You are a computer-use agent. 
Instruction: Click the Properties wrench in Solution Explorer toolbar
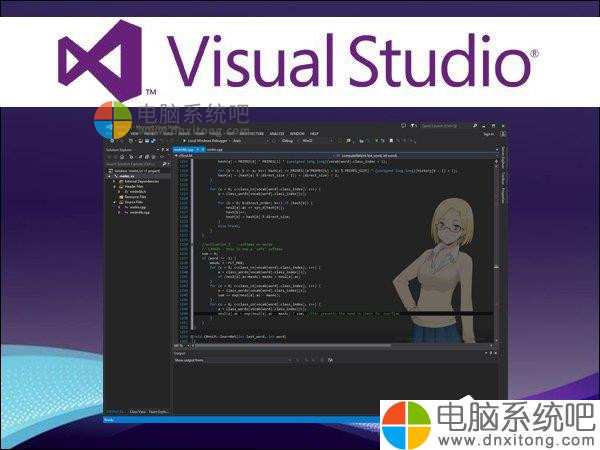point(140,157)
